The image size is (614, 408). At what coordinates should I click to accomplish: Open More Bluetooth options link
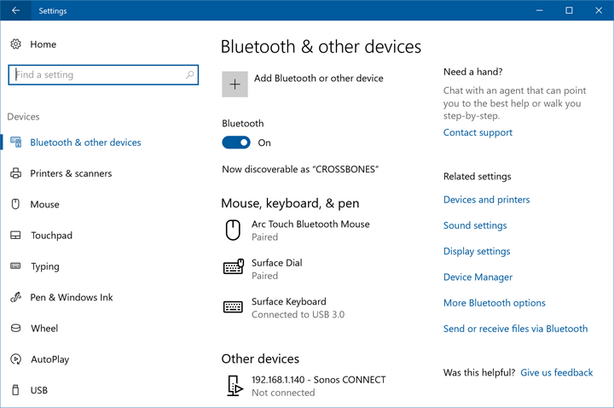[494, 303]
